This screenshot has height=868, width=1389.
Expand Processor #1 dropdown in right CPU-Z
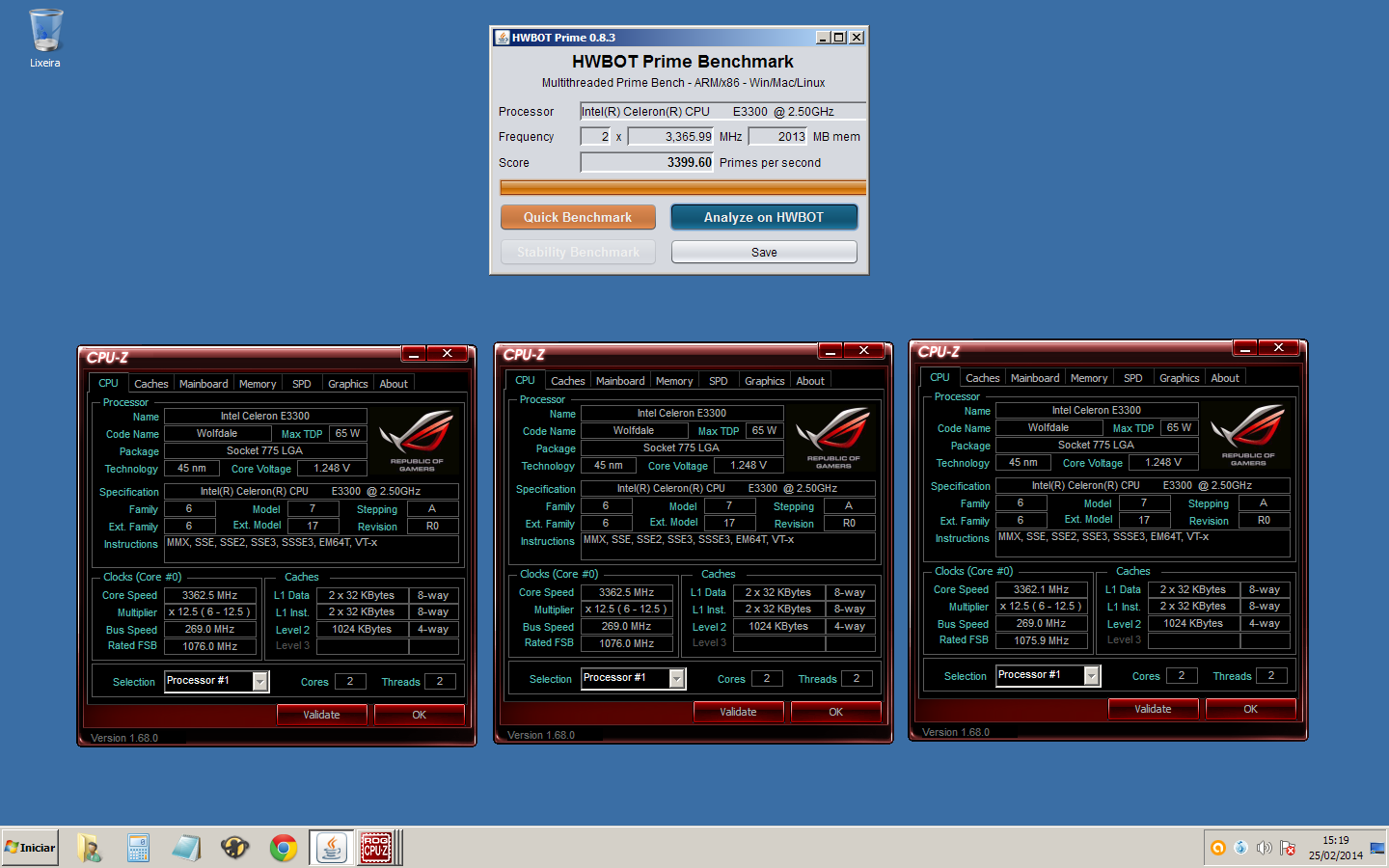click(x=1091, y=676)
